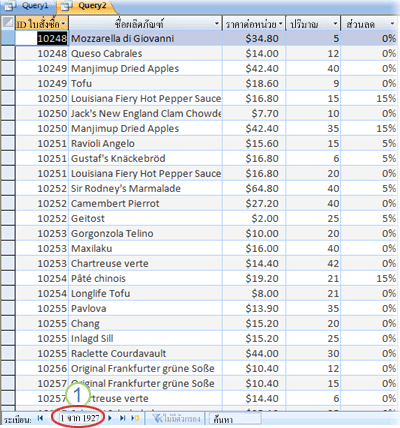
Task: Select row selector for Tofu row
Action: tap(8, 83)
